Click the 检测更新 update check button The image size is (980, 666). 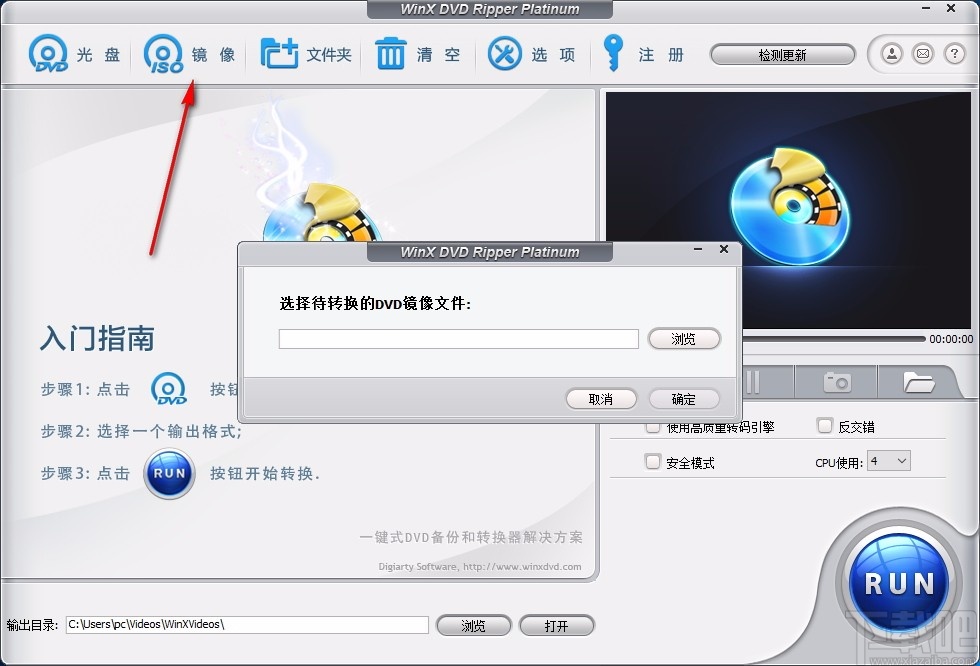pyautogui.click(x=783, y=54)
